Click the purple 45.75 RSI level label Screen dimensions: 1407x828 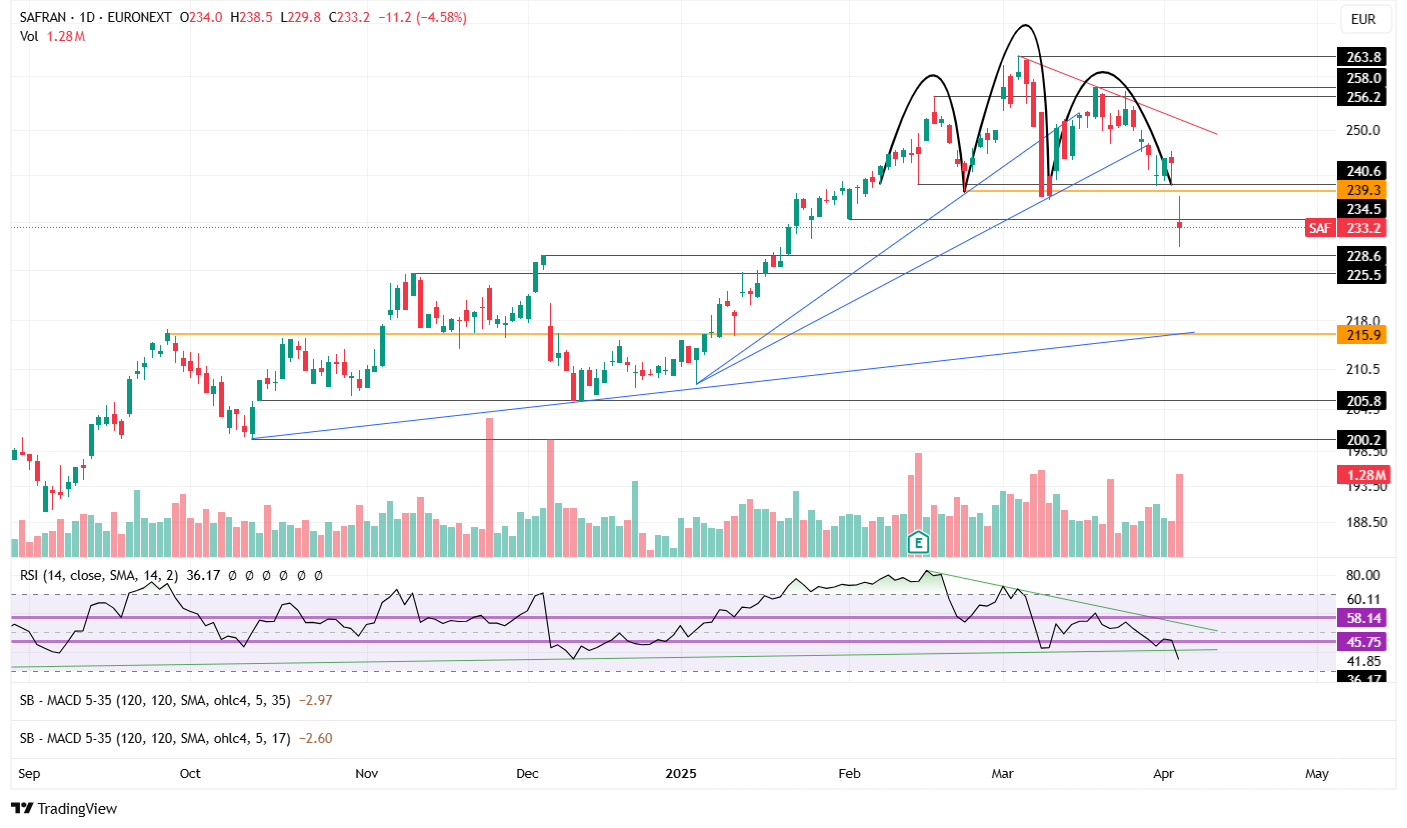1364,642
